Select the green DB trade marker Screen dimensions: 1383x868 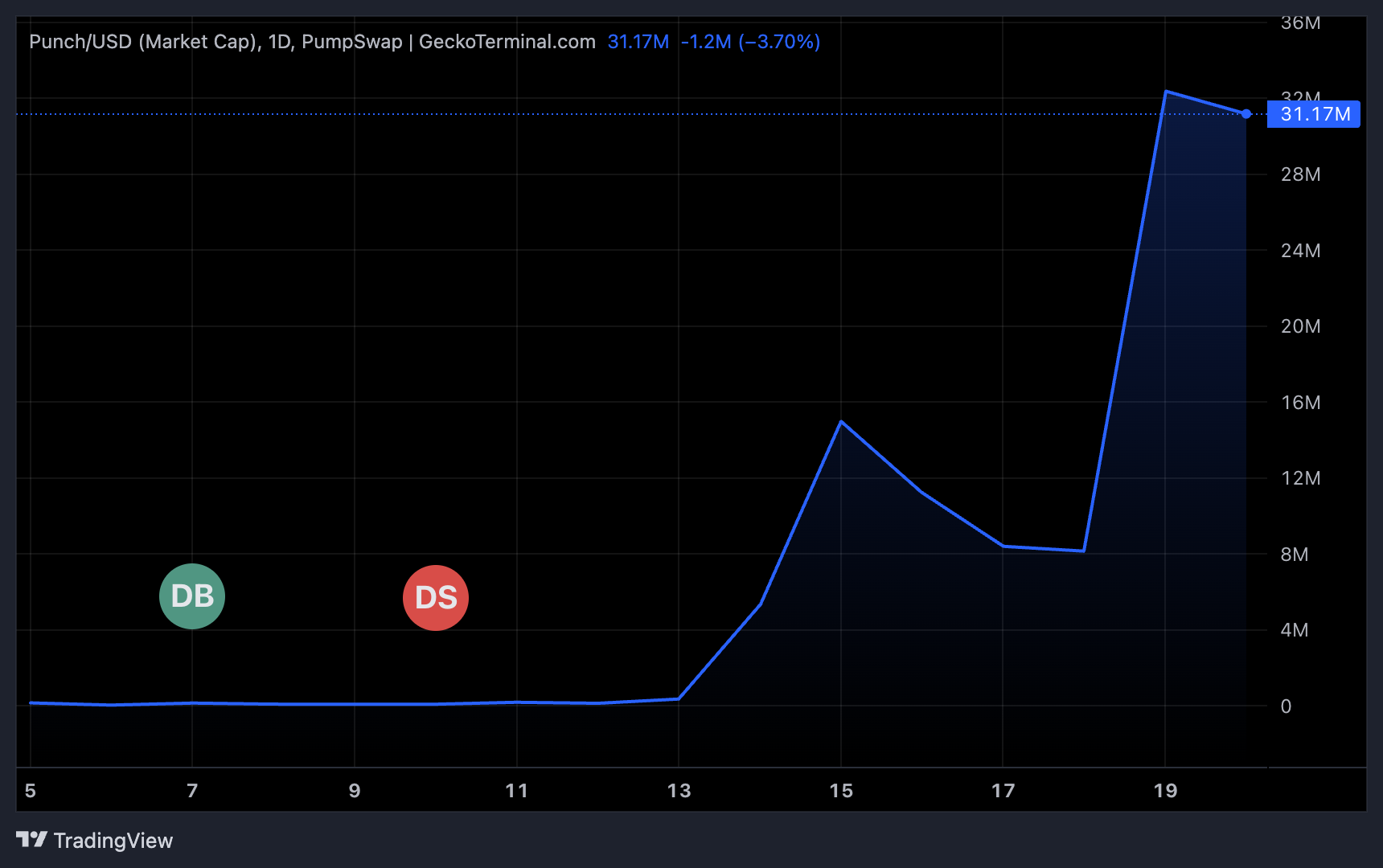pyautogui.click(x=191, y=596)
